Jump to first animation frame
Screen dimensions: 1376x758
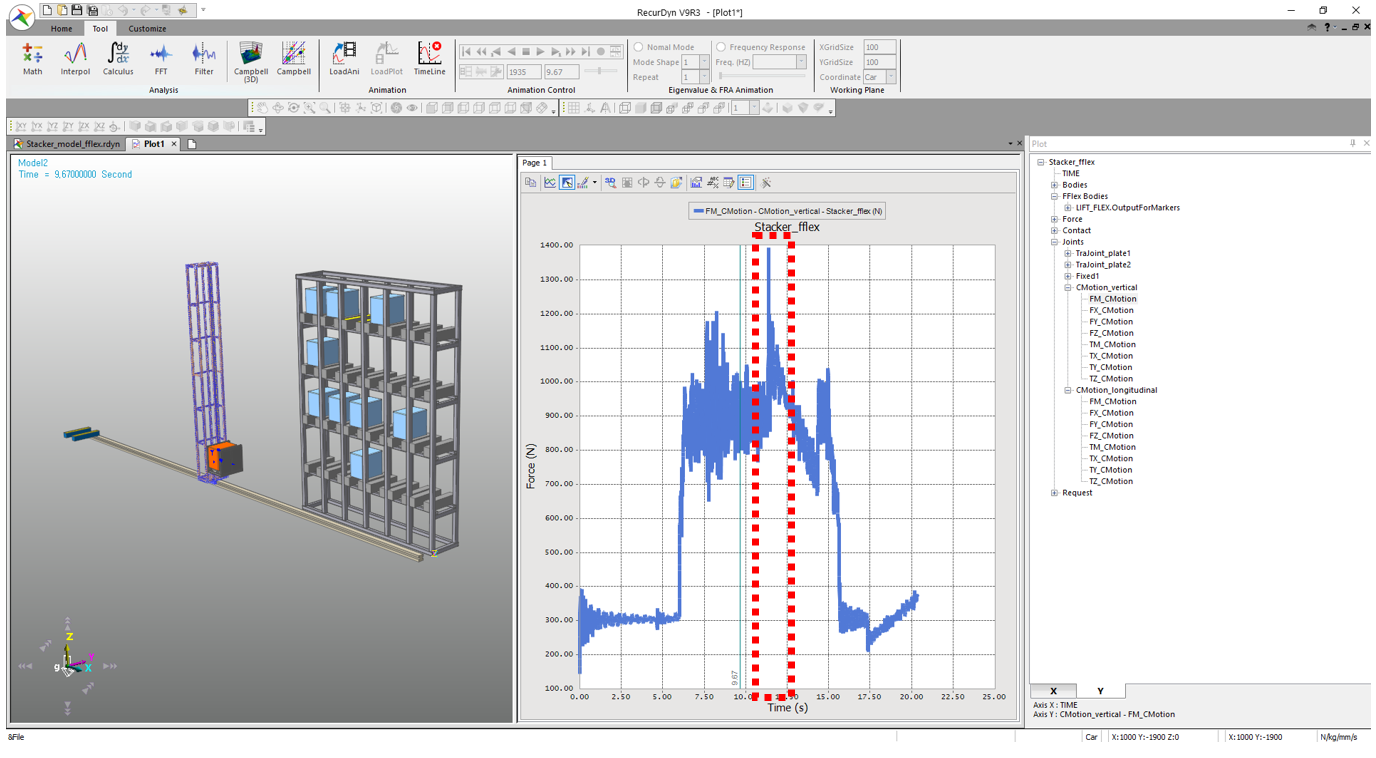tap(466, 52)
